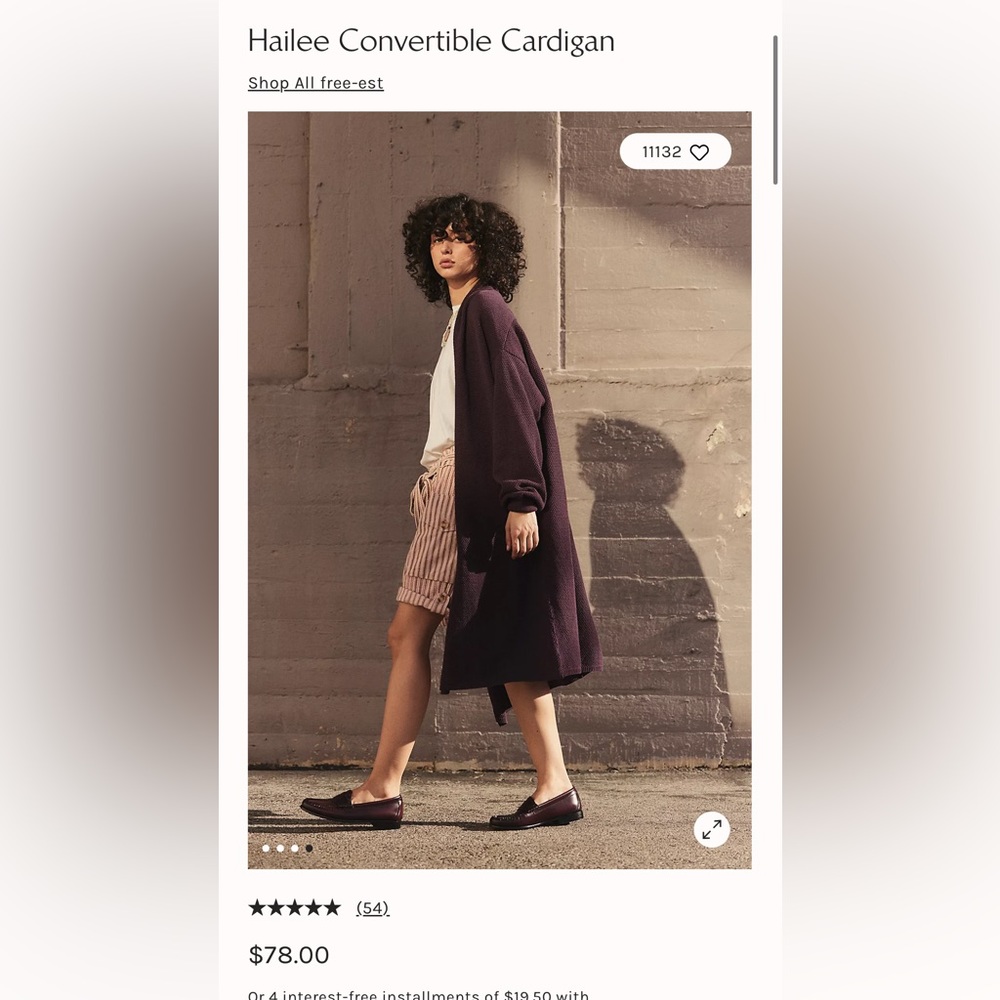Tap the heart icon to favorite the cardigan

(700, 152)
